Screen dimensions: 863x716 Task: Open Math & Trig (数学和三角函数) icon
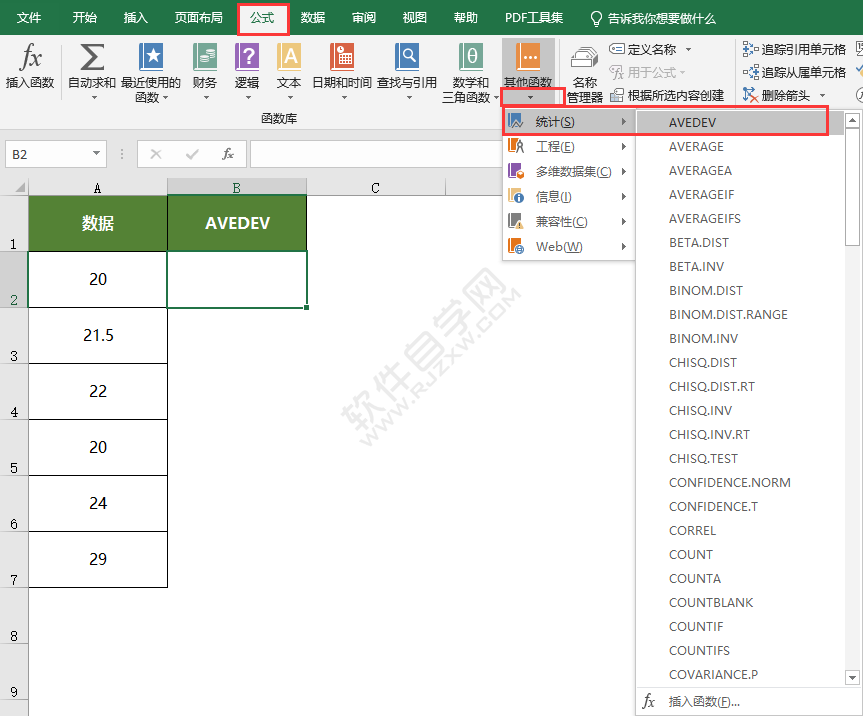click(x=471, y=57)
